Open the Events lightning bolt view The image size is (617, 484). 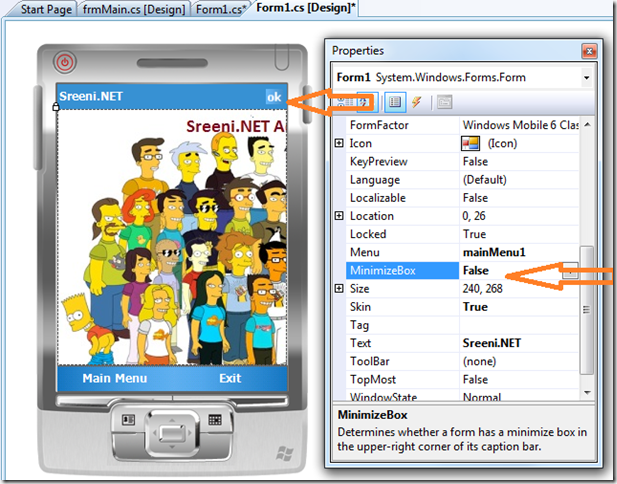pyautogui.click(x=417, y=102)
